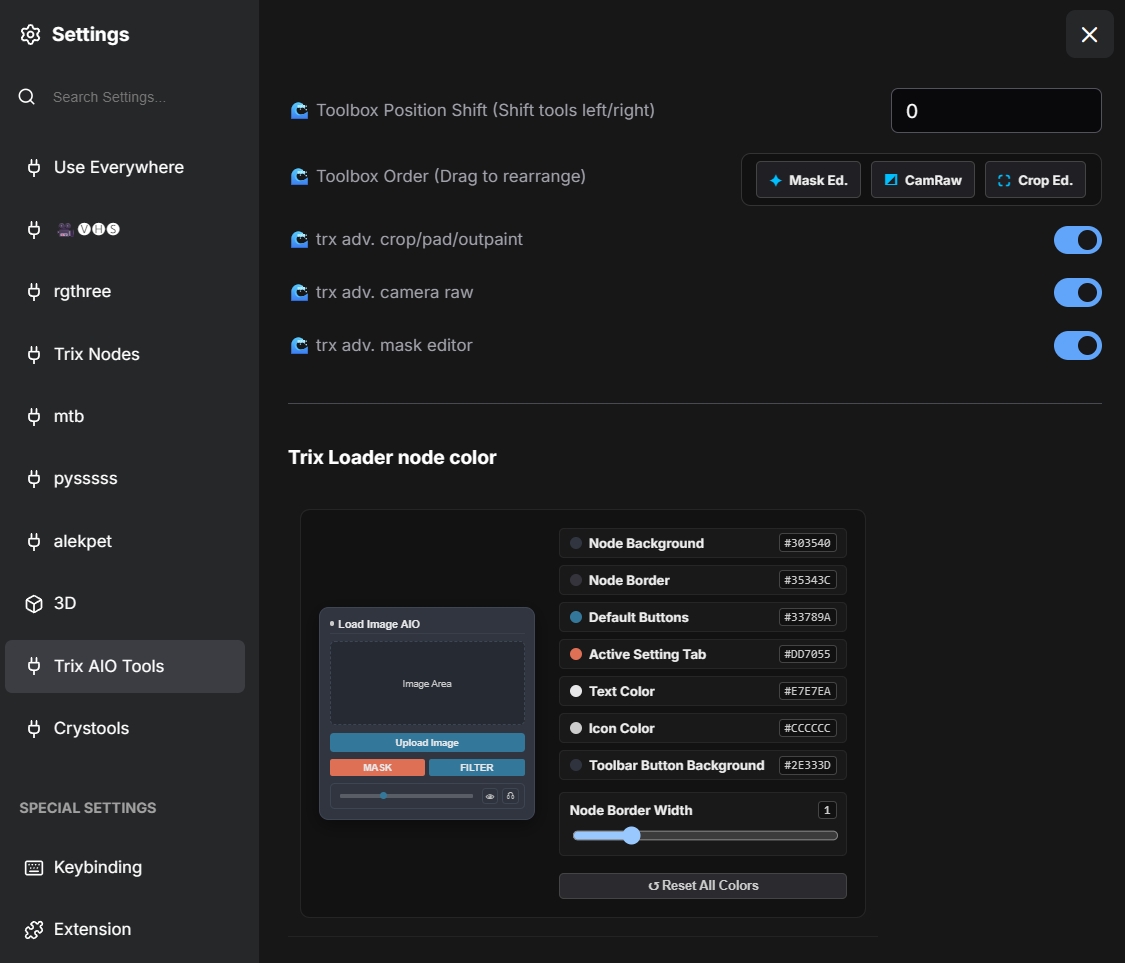Click the icon beside Toolbox Order

pyautogui.click(x=299, y=177)
